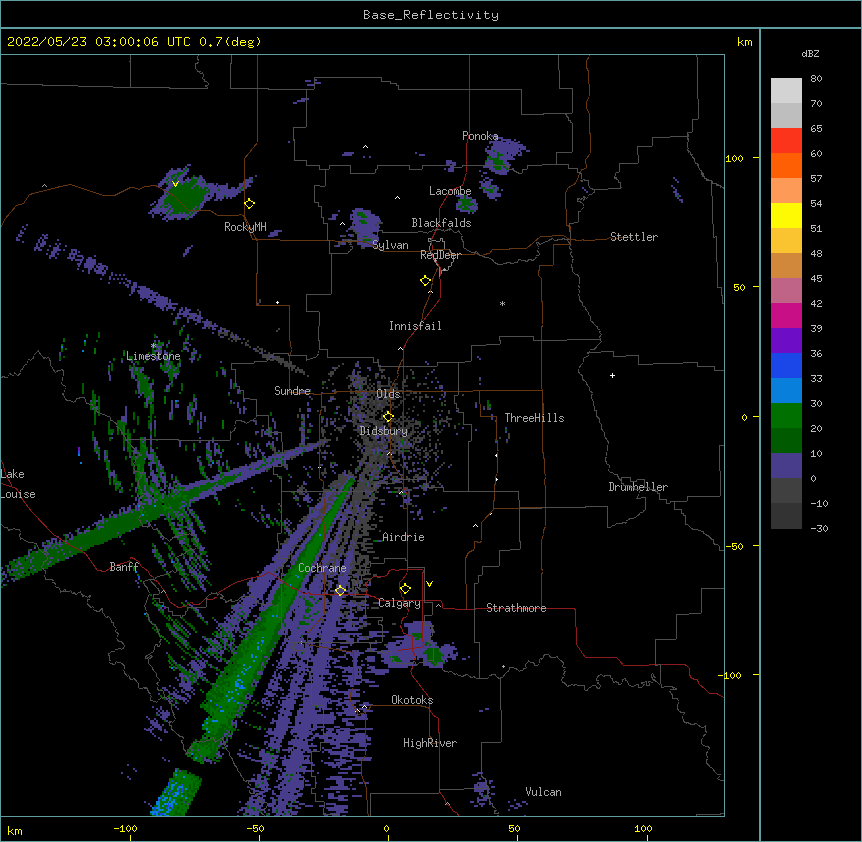Image resolution: width=862 pixels, height=842 pixels.
Task: Pick the magenta 39-42 dBZ legend swatch
Action: (x=786, y=315)
